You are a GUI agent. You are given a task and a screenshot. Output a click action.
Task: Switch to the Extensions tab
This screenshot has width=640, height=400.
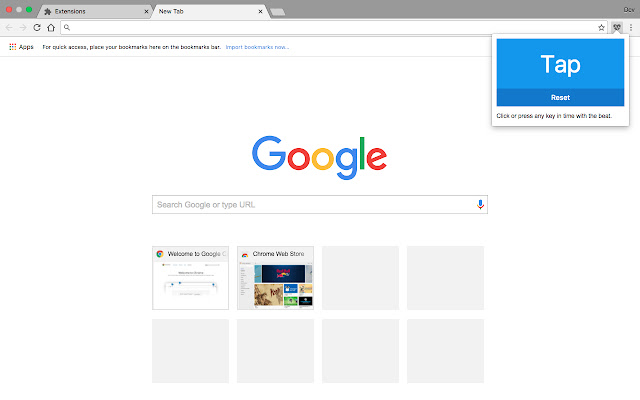[x=95, y=11]
